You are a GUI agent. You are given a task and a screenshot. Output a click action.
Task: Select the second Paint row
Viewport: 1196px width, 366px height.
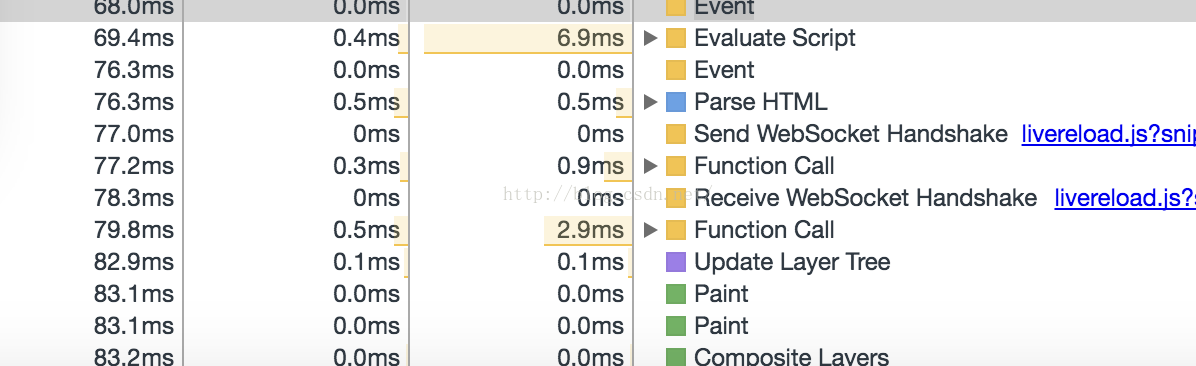[598, 326]
